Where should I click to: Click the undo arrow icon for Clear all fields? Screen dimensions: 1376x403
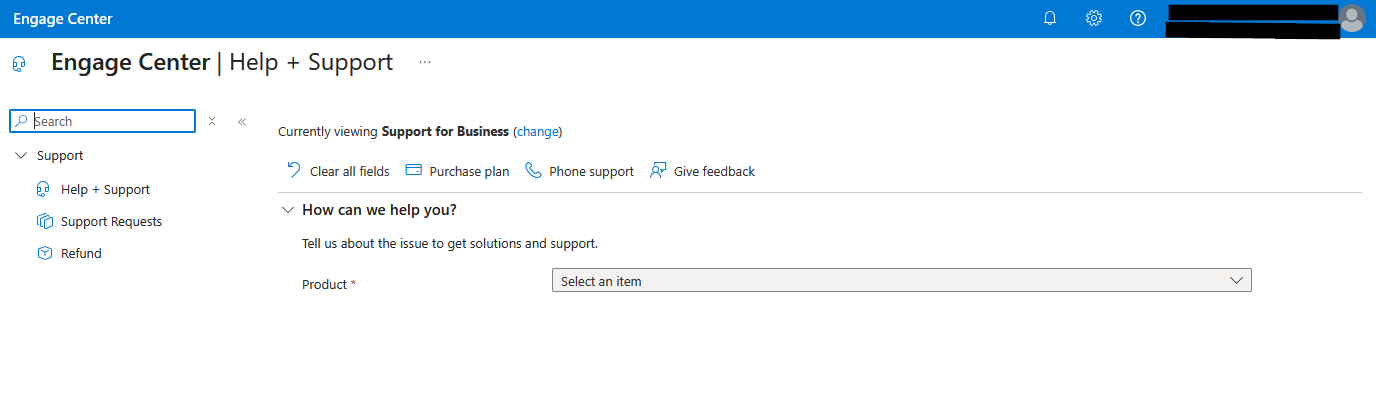(x=294, y=170)
